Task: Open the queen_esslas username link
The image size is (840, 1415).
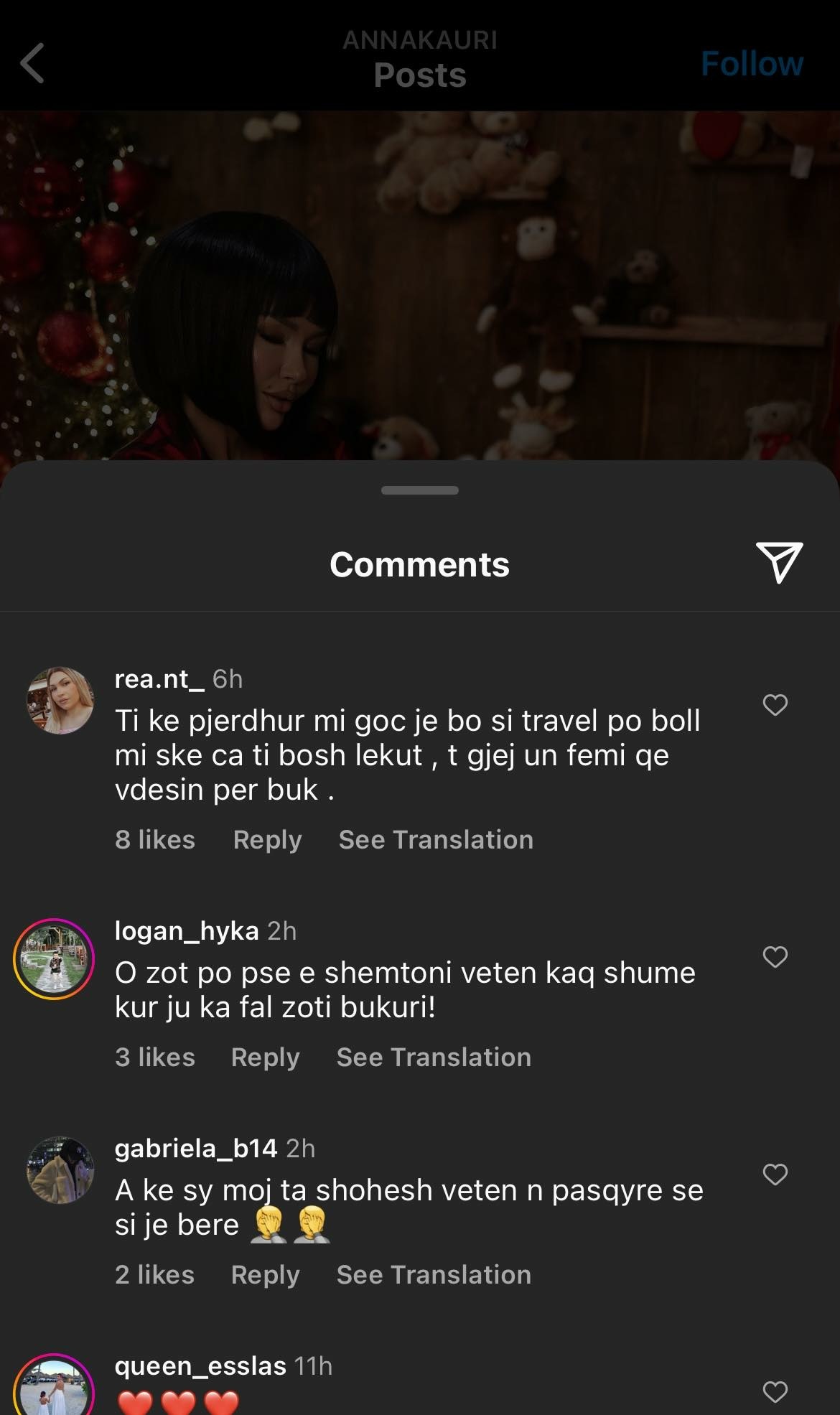Action: click(x=200, y=1365)
